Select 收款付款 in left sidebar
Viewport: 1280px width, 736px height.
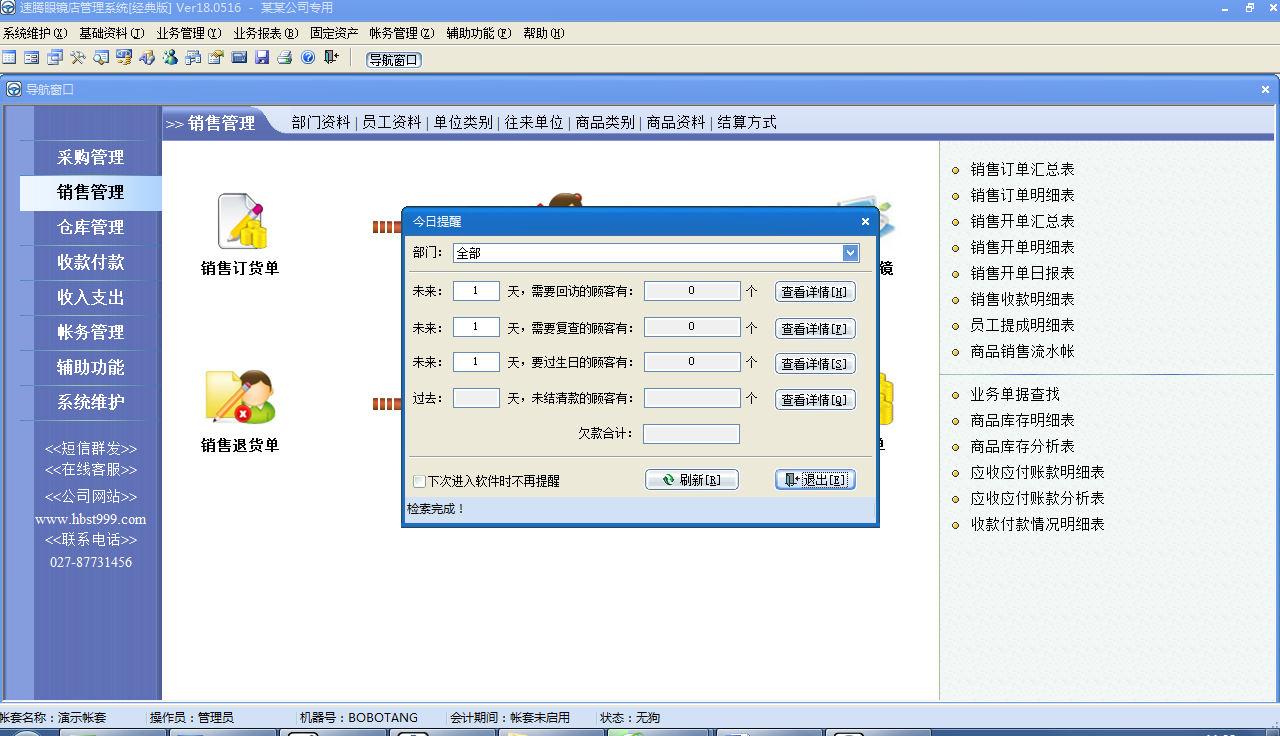(90, 262)
